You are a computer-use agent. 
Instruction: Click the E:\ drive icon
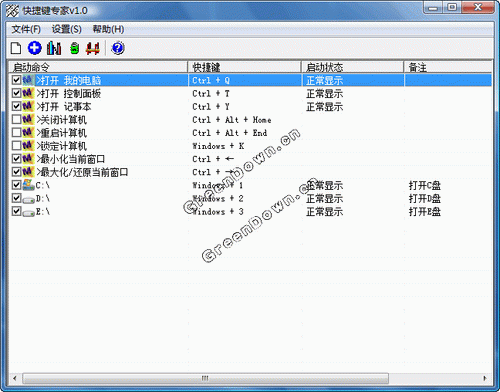tap(28, 212)
